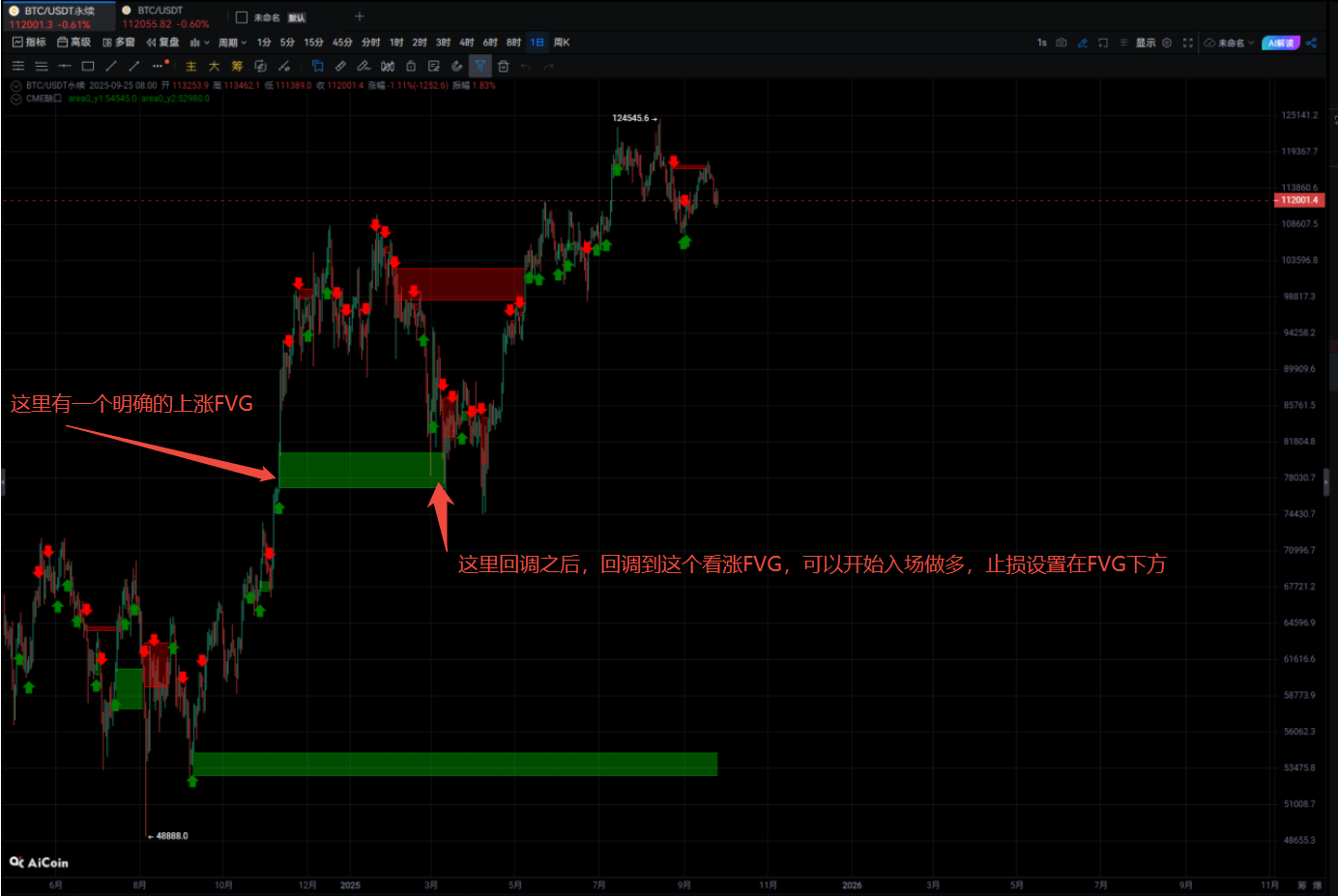Screen dimensions: 1338x896
Task: Open the candlestick chart type dropdown
Action: [199, 43]
